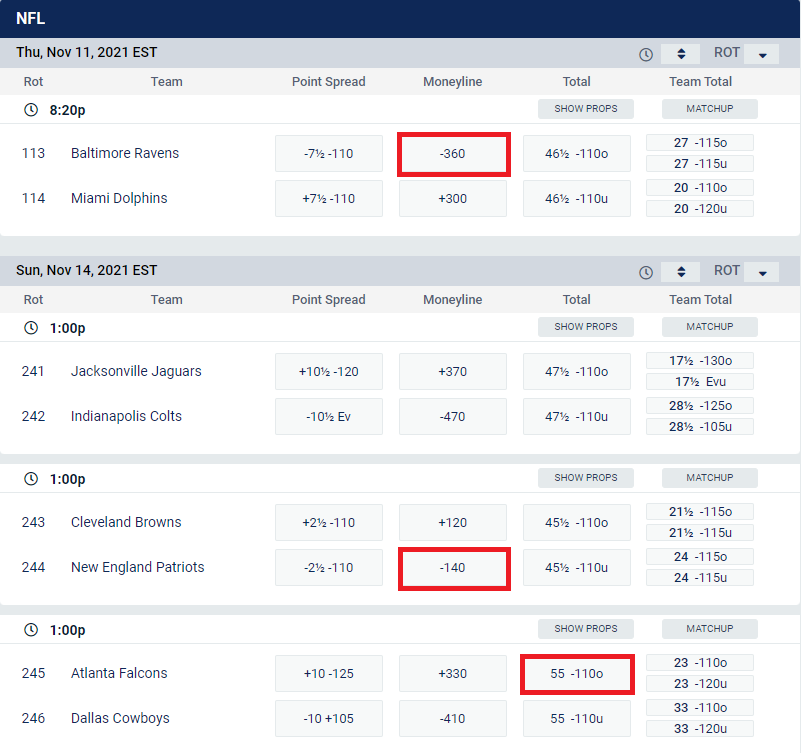Show props for Jaguars vs Colts game
Screen dimensions: 801x753
pos(585,327)
